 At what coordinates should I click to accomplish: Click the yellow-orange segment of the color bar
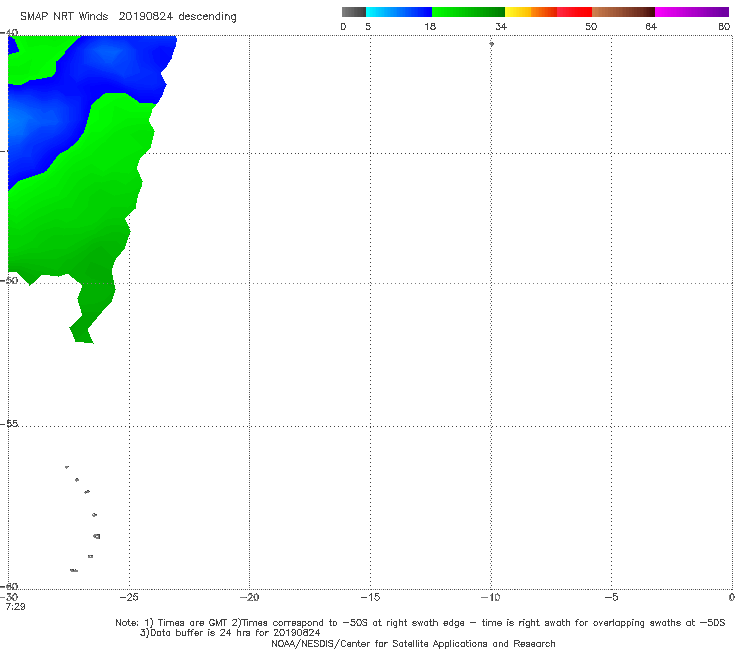coord(530,12)
